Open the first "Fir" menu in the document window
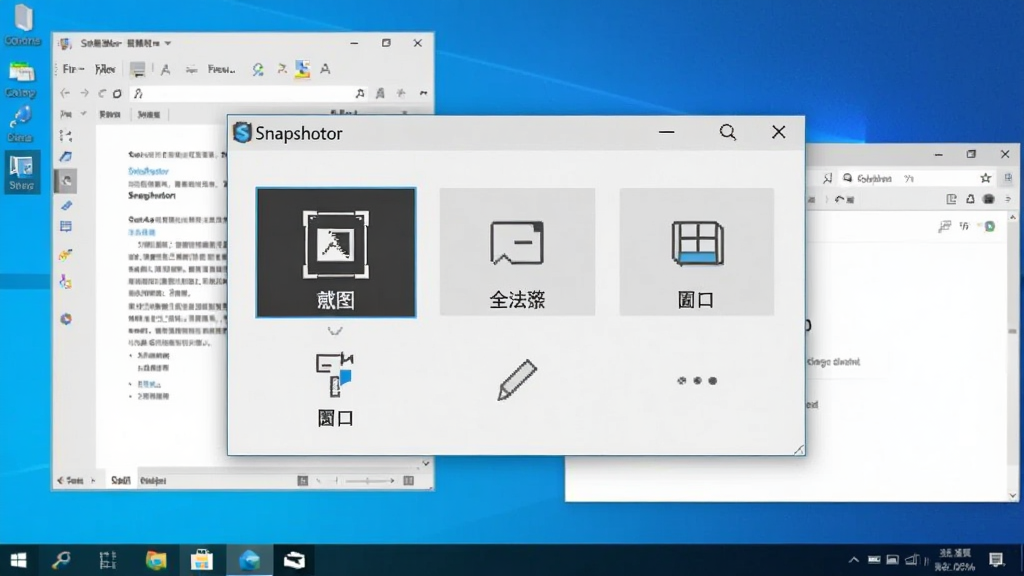 [73, 69]
